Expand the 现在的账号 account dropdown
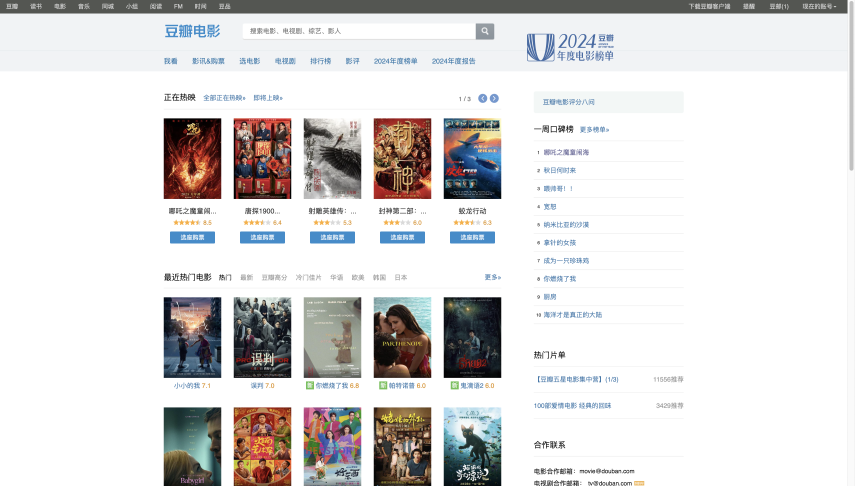This screenshot has height=486, width=855. 819,6
